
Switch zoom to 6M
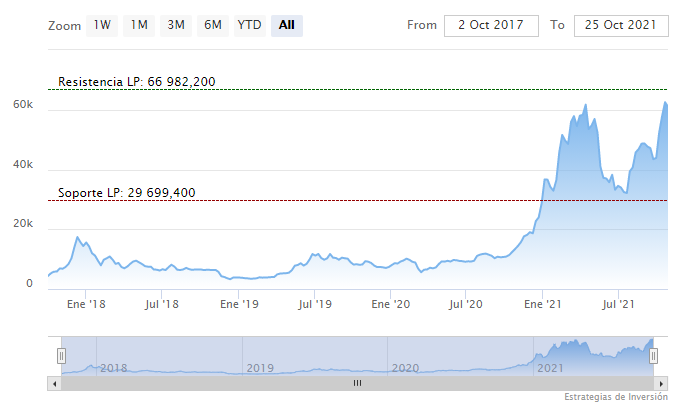(x=213, y=25)
